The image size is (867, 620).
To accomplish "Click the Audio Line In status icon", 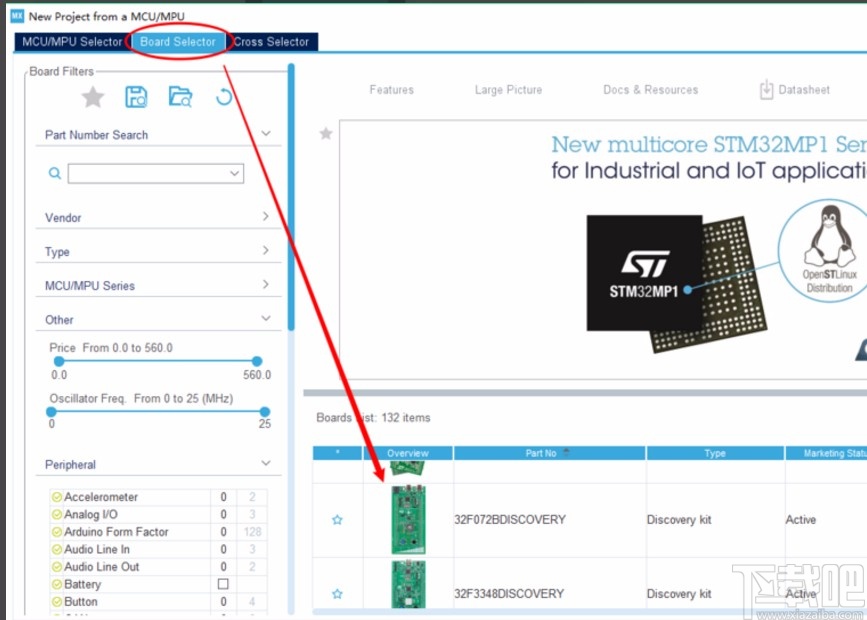I will 56,549.
